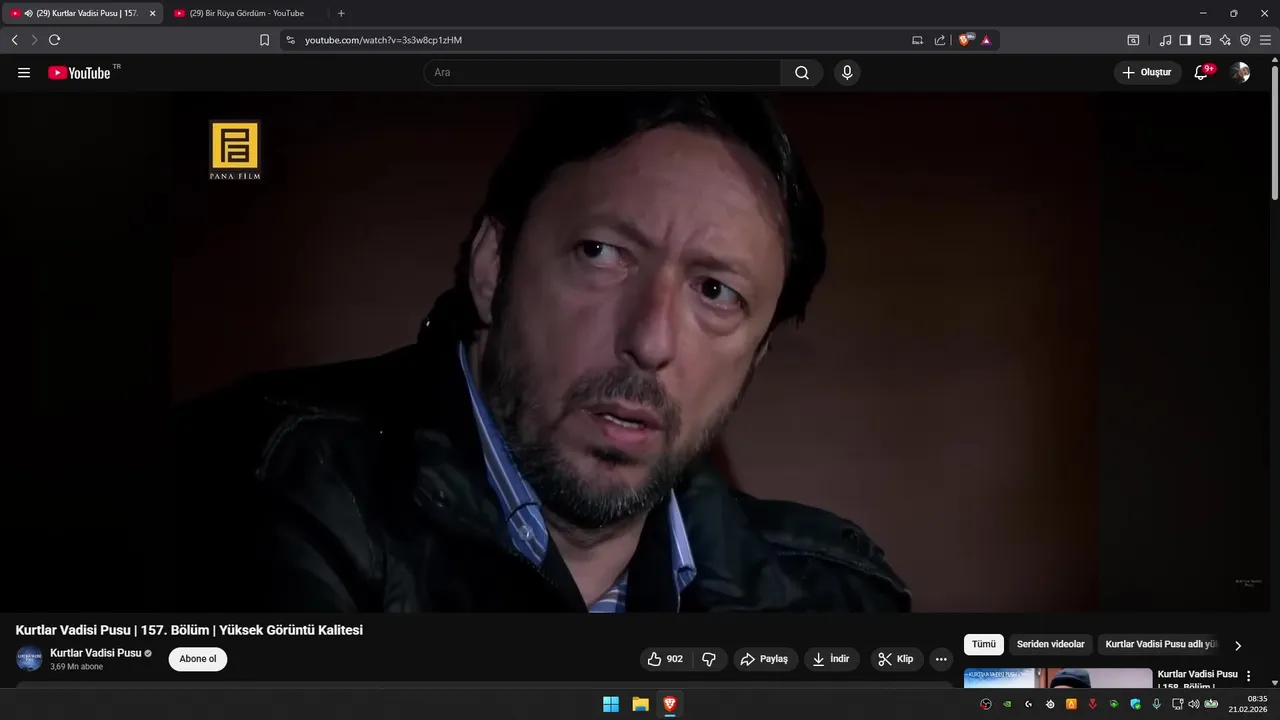Close the Kurtlar Vadisi Pusu tab
The image size is (1280, 720).
click(x=152, y=13)
